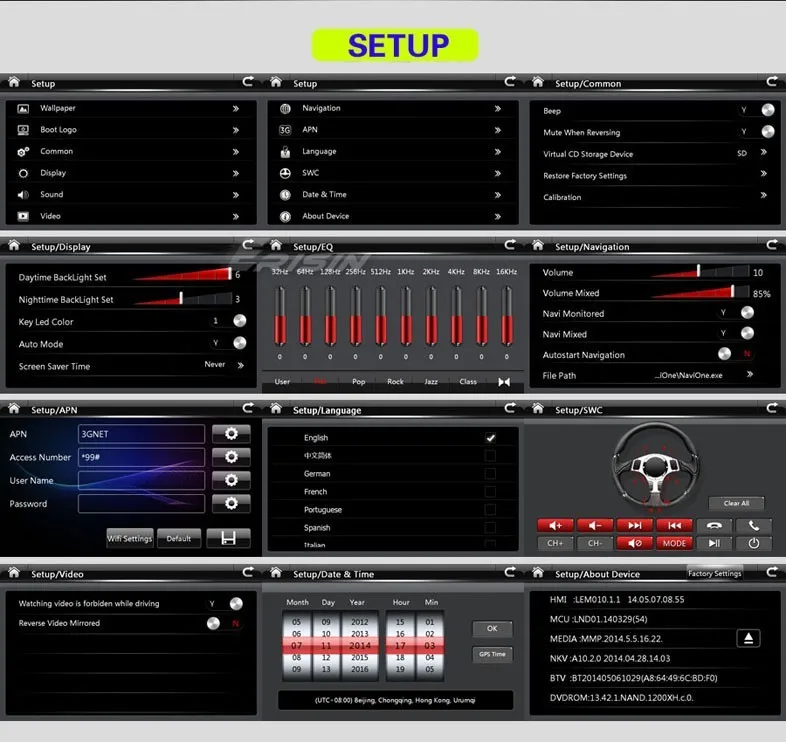Click Default button in APN panel
The image size is (786, 742).
point(178,538)
